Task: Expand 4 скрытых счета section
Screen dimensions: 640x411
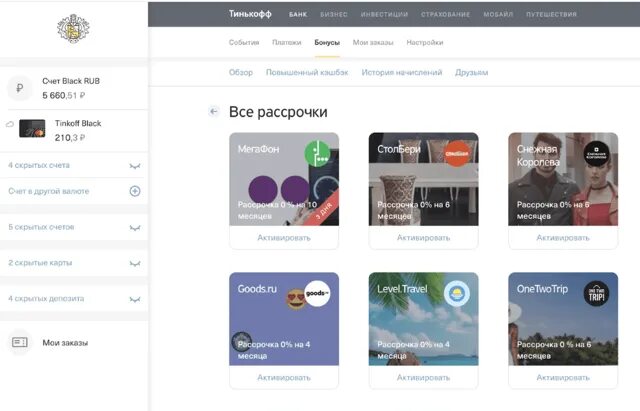Action: point(74,165)
